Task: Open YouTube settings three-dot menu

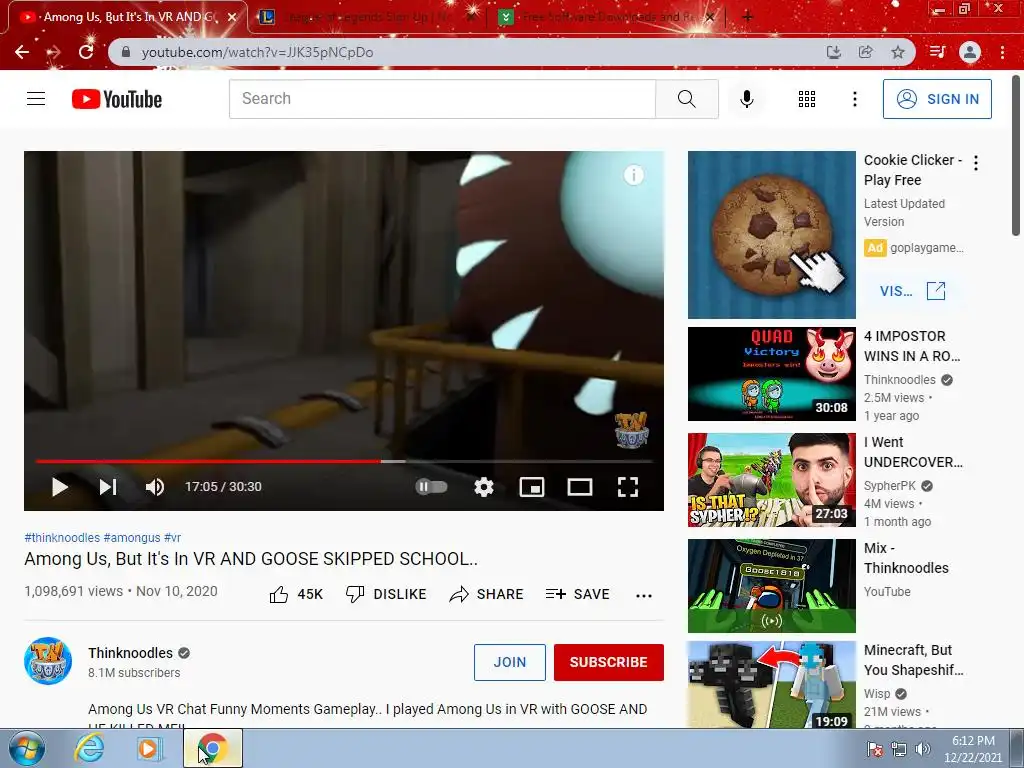Action: tap(854, 99)
